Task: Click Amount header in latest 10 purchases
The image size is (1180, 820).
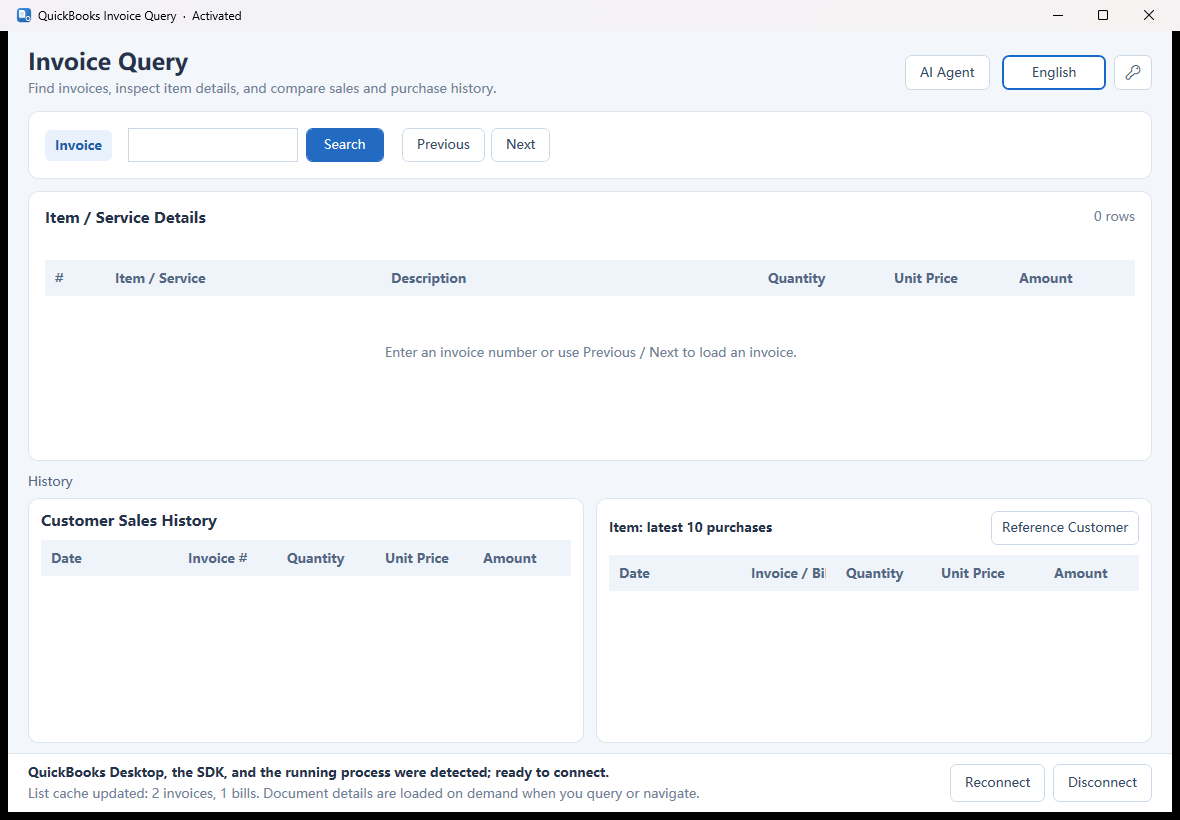Action: (x=1081, y=573)
